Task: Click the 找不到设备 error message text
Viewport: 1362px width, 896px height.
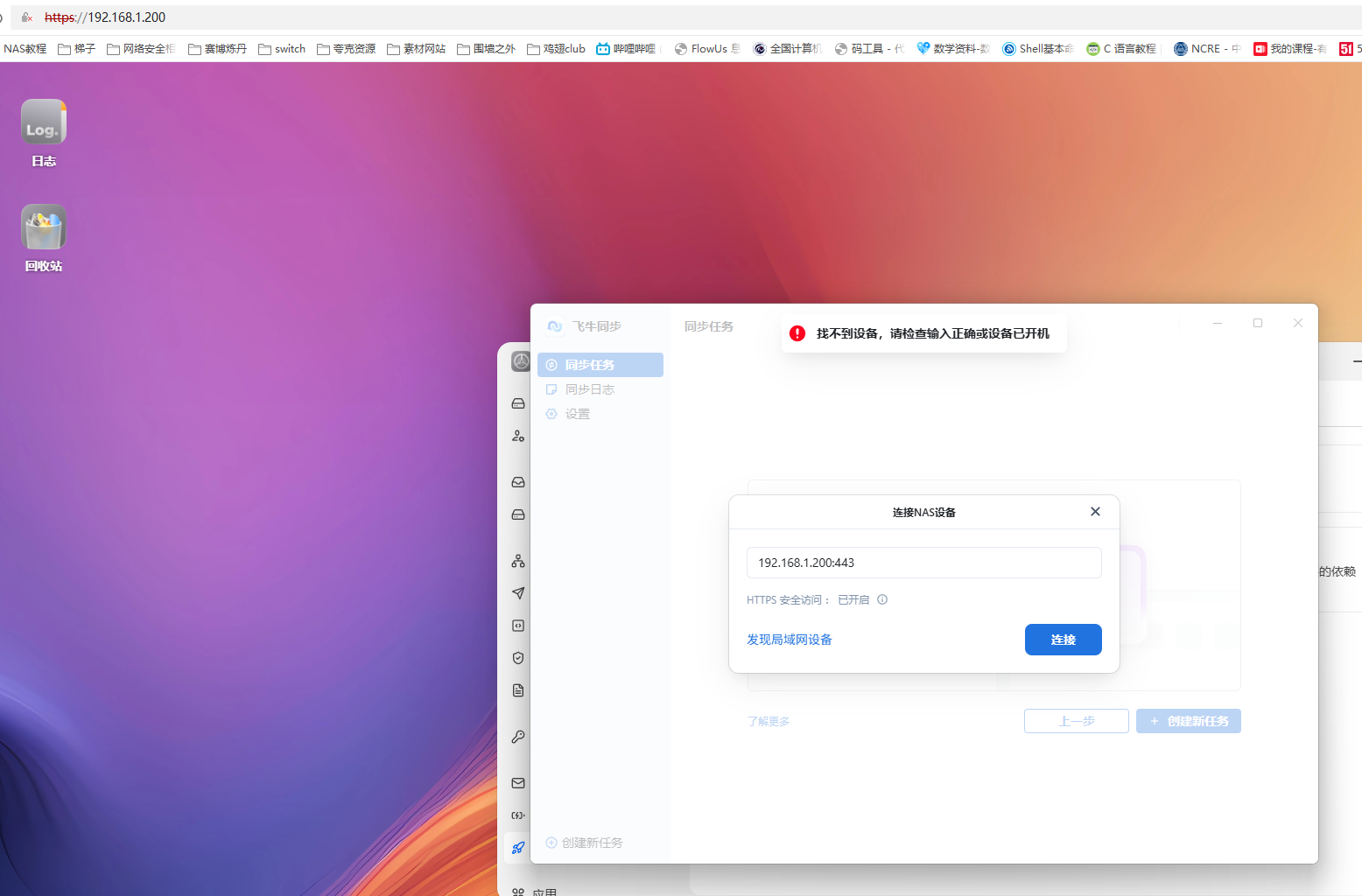Action: [933, 333]
